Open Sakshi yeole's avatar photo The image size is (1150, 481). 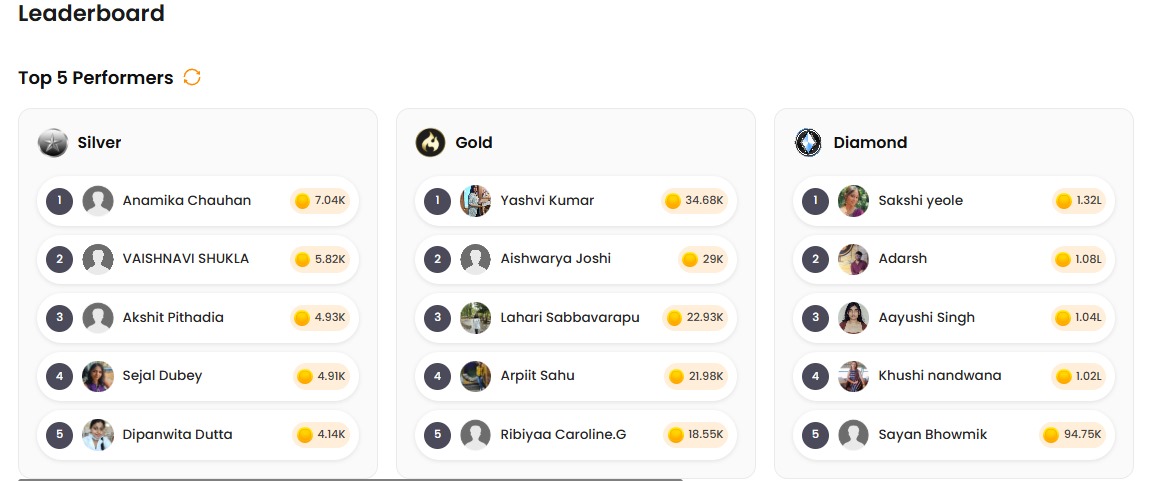853,201
